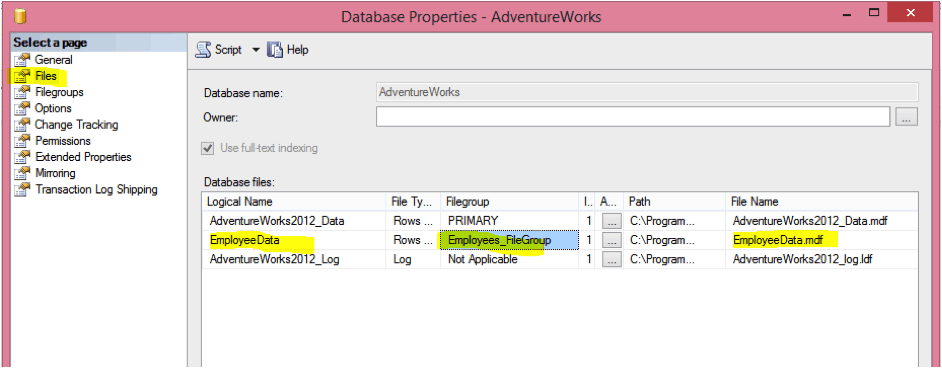Select the General page icon

point(22,60)
